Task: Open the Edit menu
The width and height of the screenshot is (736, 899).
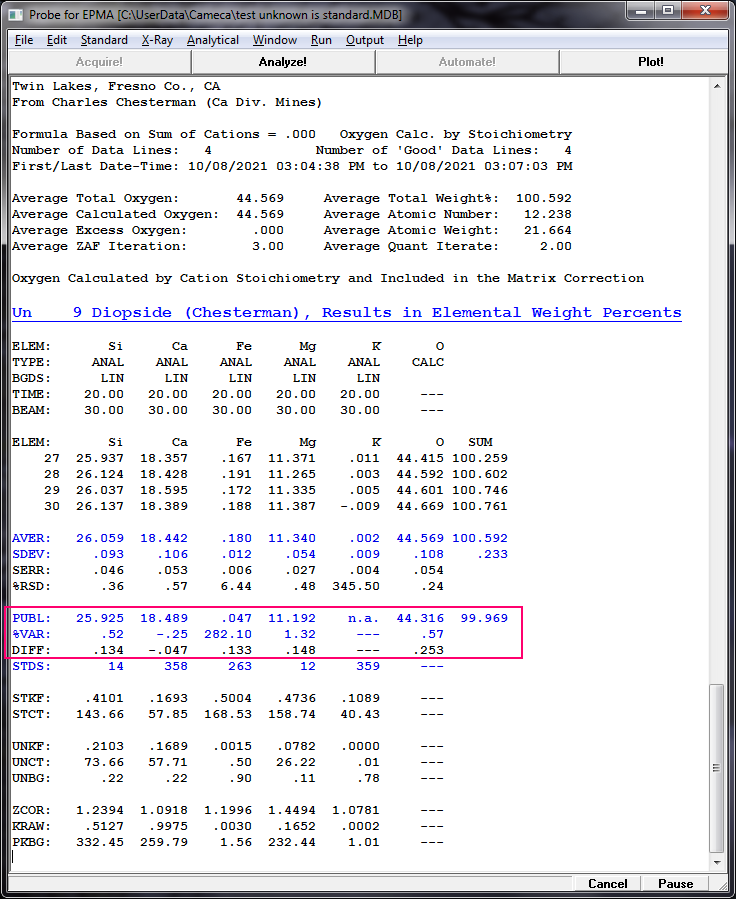Action: [57, 40]
